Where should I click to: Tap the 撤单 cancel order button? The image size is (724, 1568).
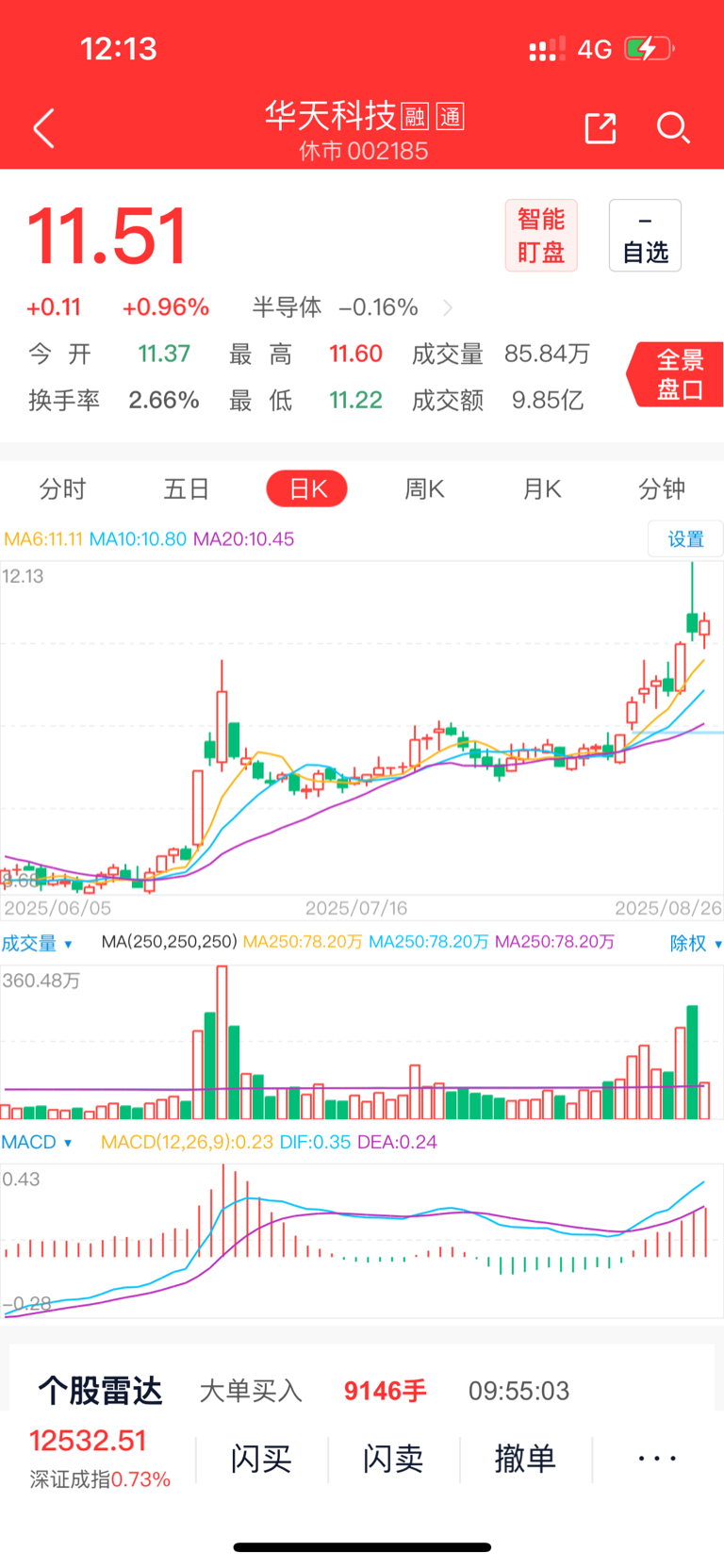(x=525, y=1460)
